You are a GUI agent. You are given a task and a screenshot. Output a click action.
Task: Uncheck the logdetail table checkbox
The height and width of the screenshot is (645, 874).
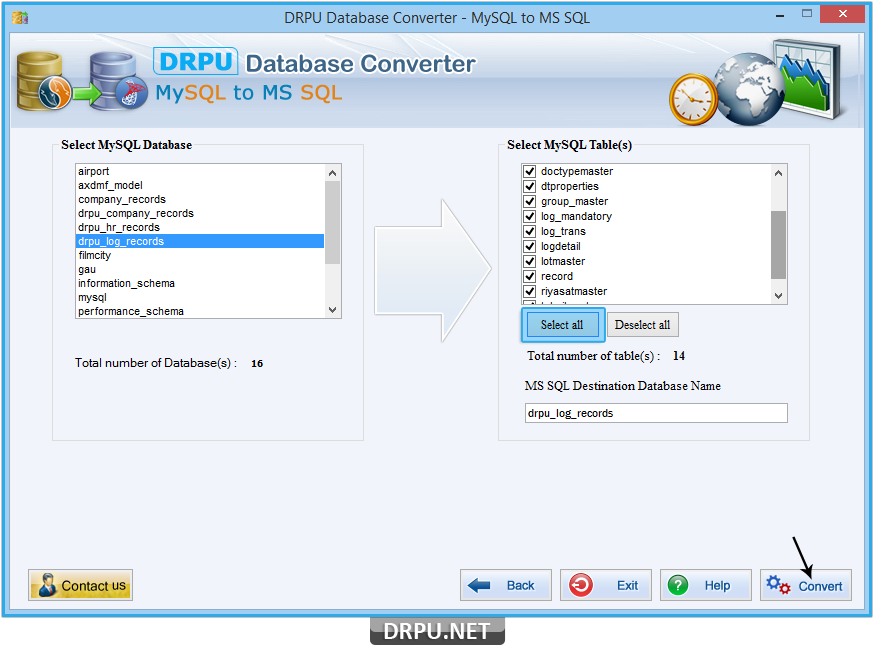pos(530,246)
